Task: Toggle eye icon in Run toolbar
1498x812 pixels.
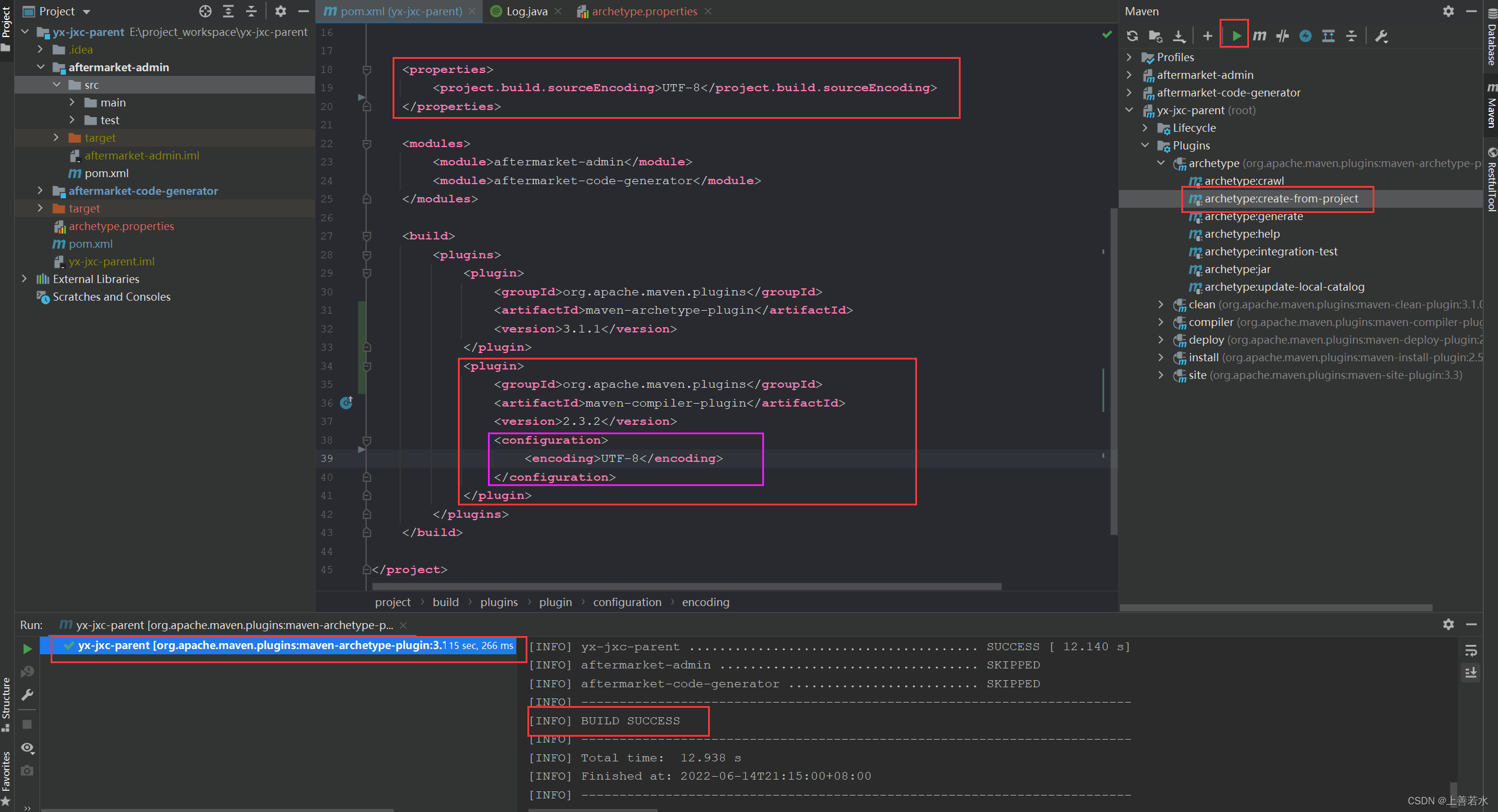Action: pos(27,748)
